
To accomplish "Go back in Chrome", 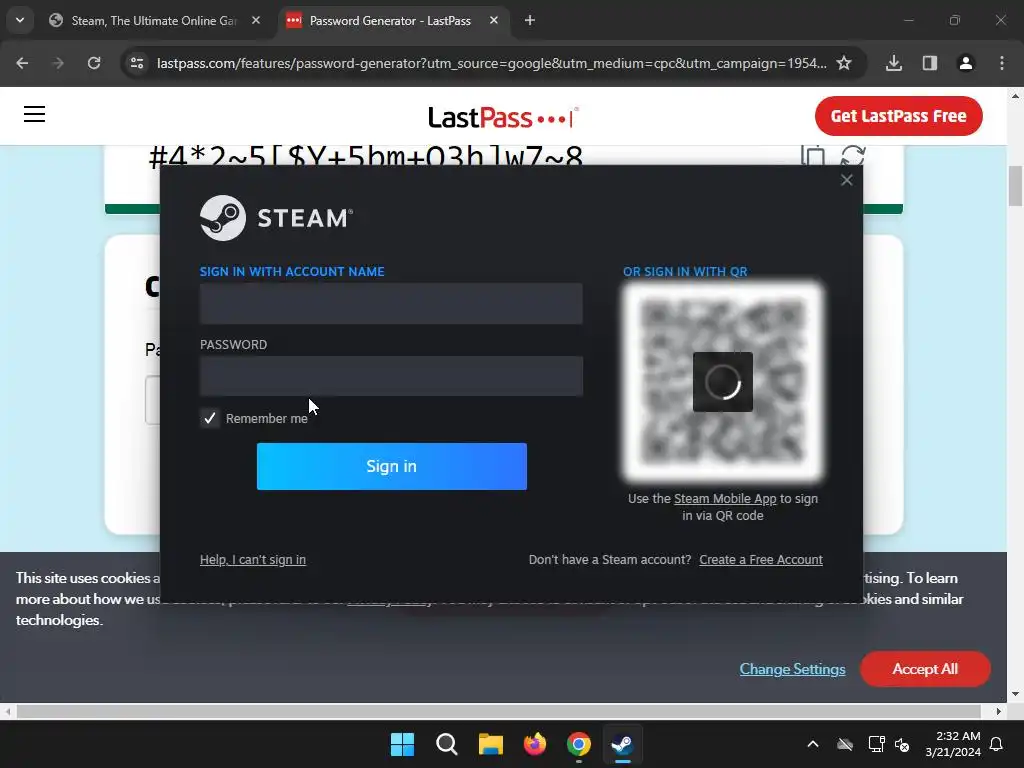I will click(x=22, y=63).
